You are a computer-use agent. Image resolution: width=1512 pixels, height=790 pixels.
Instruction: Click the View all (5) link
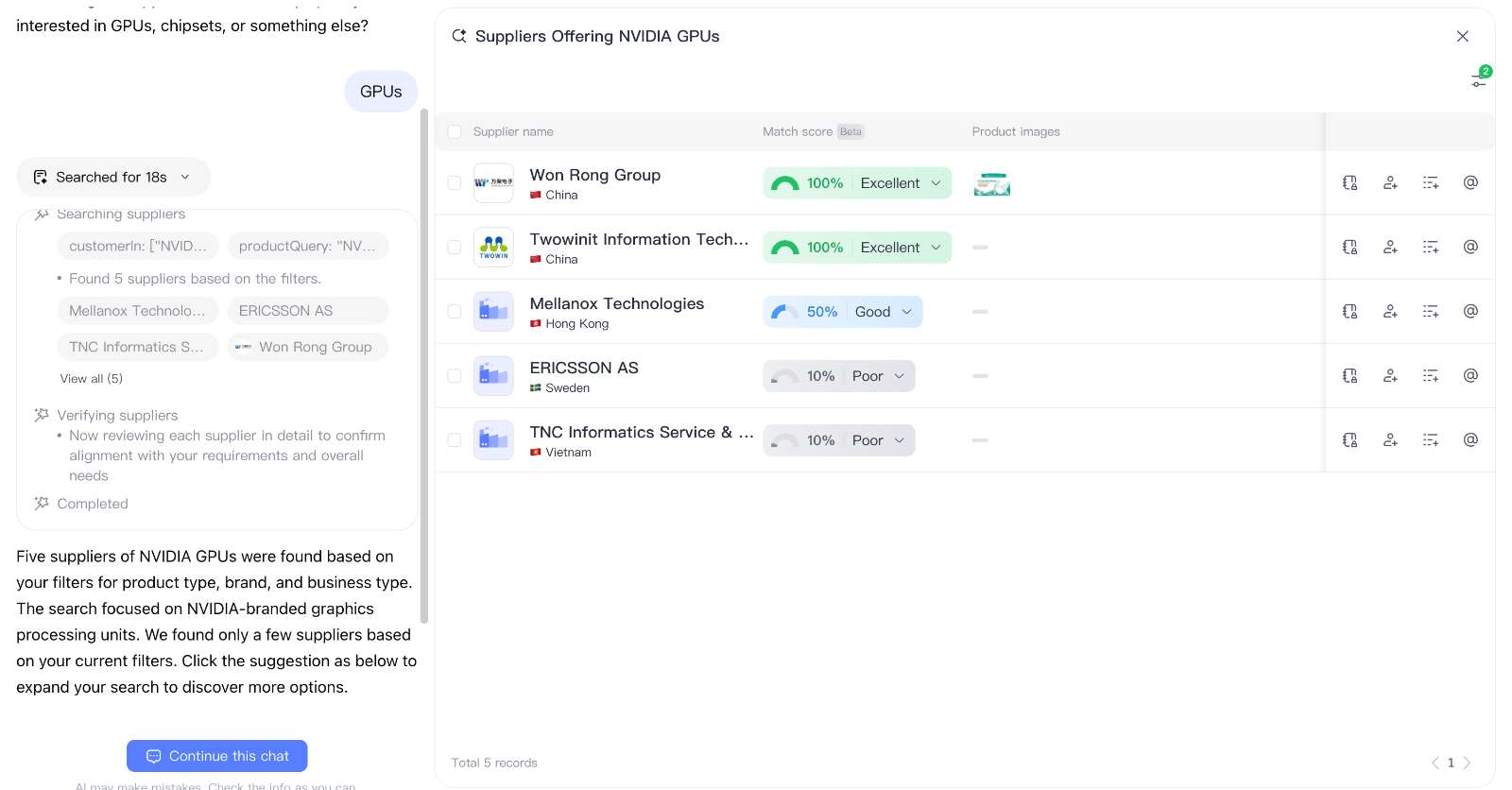point(92,379)
